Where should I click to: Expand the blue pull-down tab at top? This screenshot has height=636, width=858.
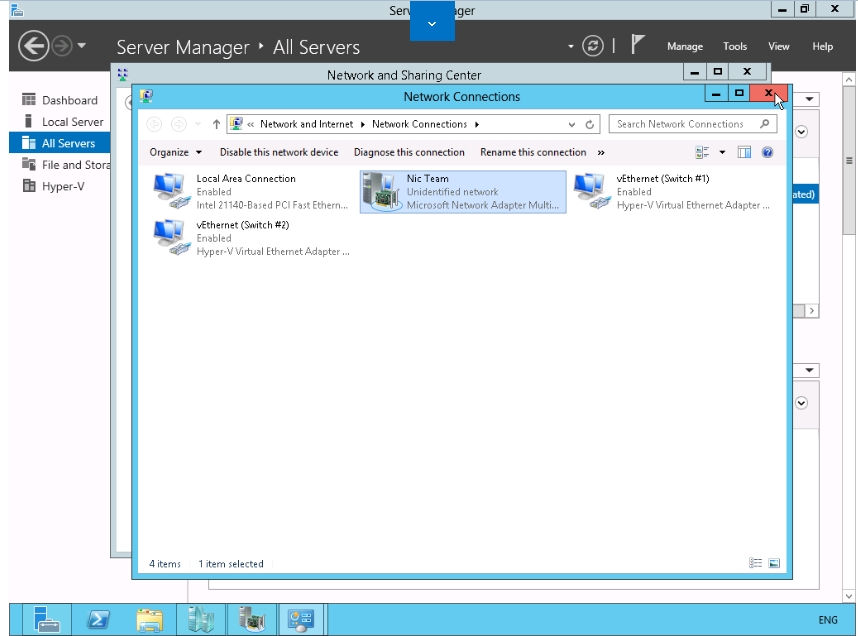click(x=432, y=22)
